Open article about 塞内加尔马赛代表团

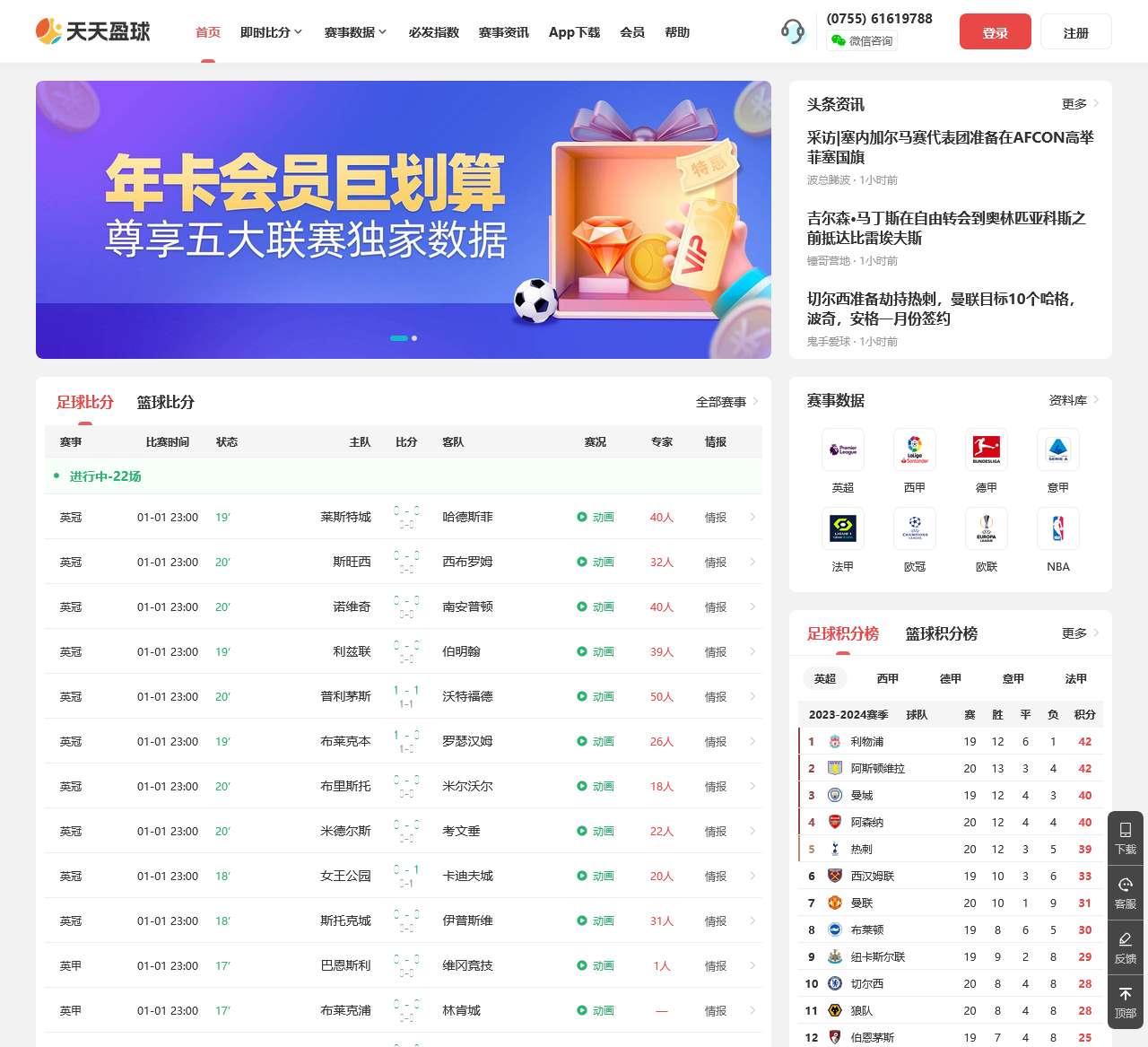950,147
